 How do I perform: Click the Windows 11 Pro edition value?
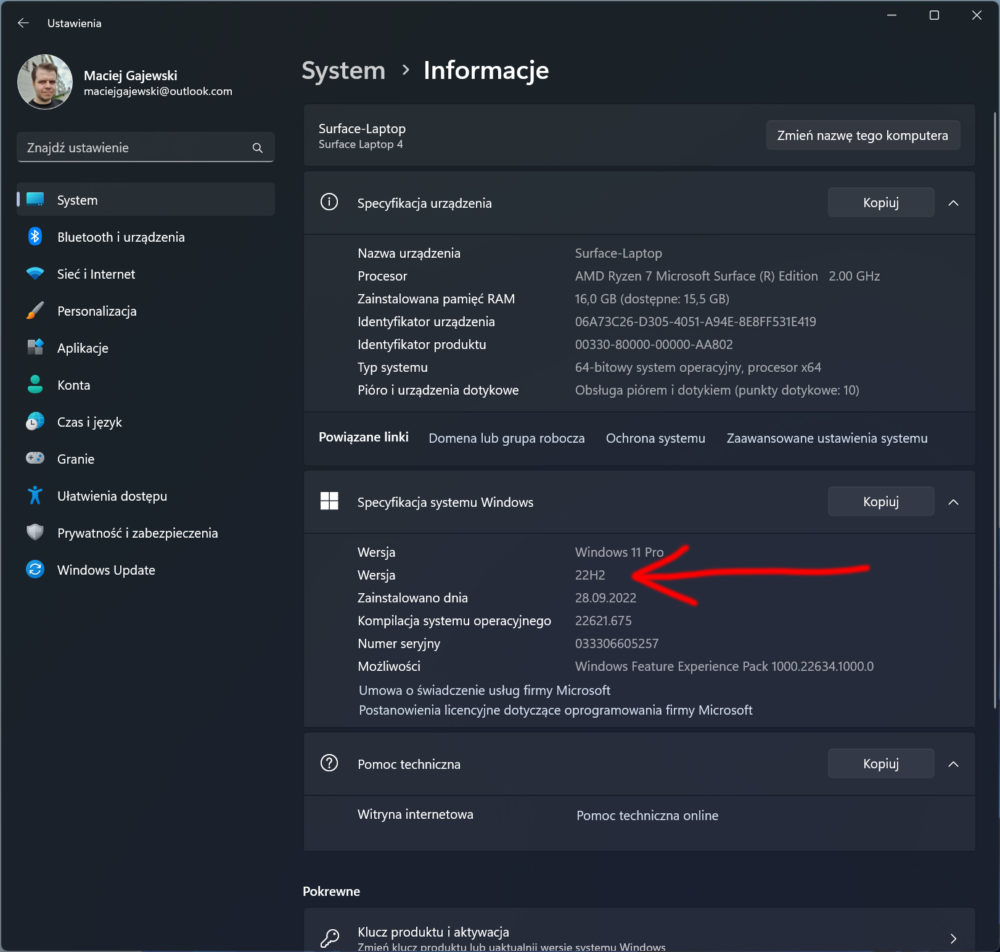(x=619, y=552)
